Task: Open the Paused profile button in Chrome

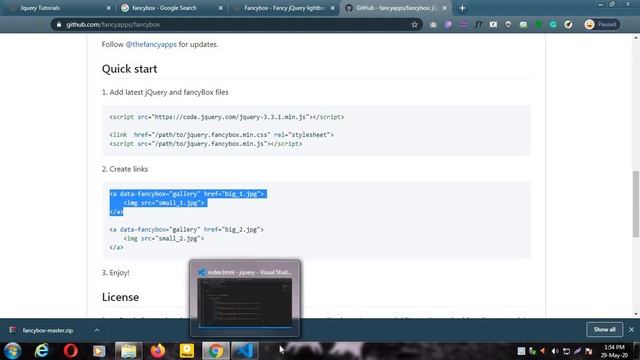Action: pyautogui.click(x=601, y=24)
